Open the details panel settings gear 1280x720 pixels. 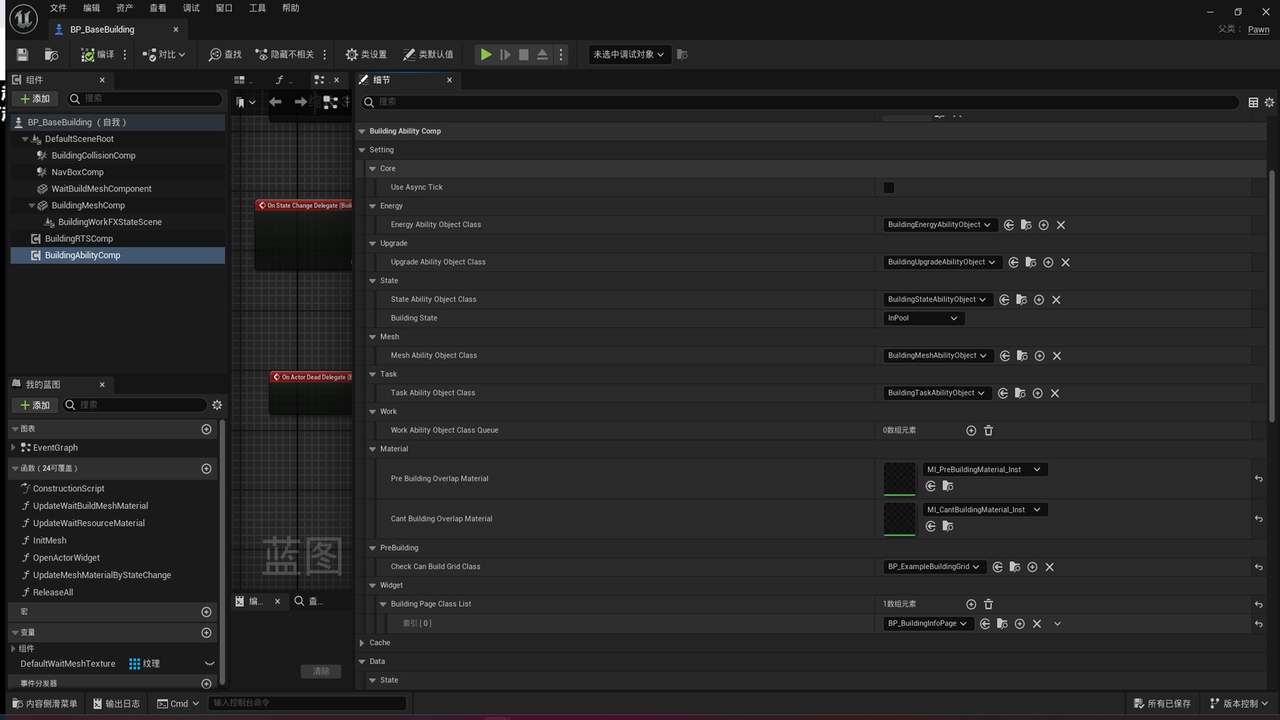pyautogui.click(x=1270, y=102)
